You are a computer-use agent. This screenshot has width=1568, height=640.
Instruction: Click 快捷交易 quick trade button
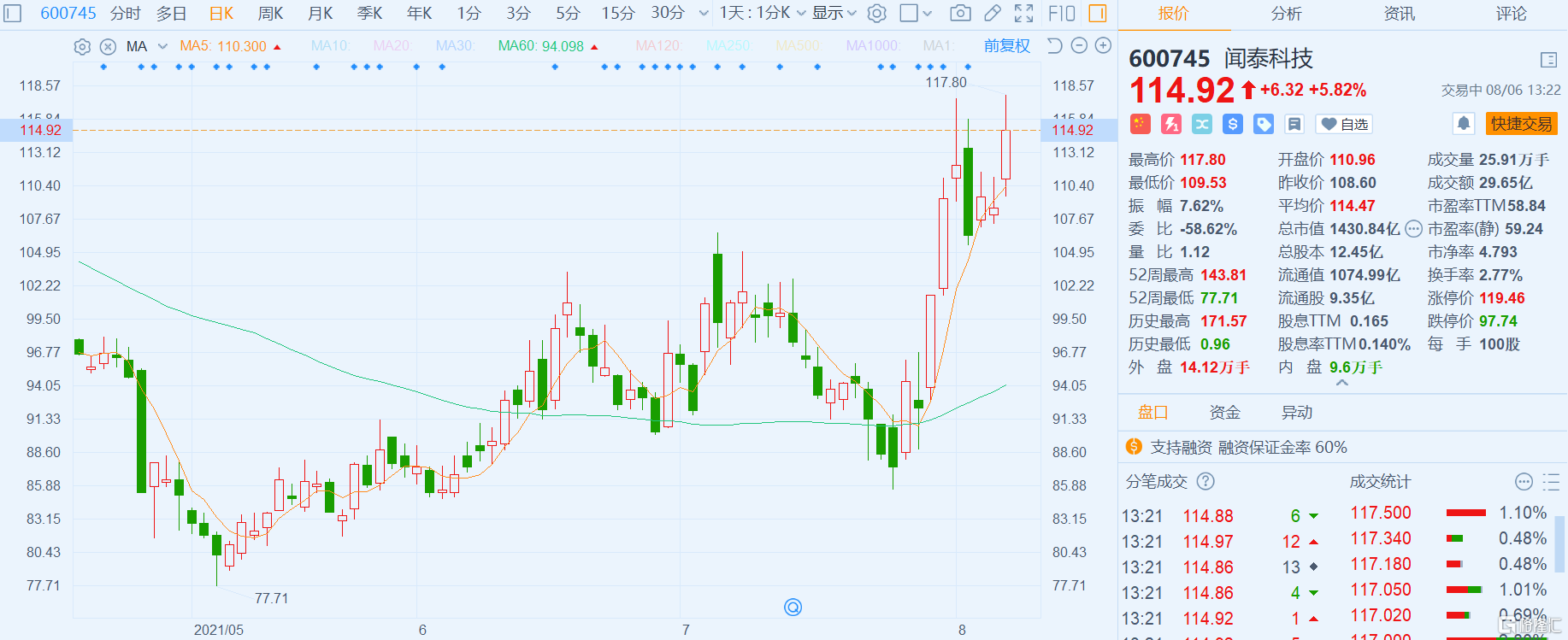pyautogui.click(x=1521, y=124)
